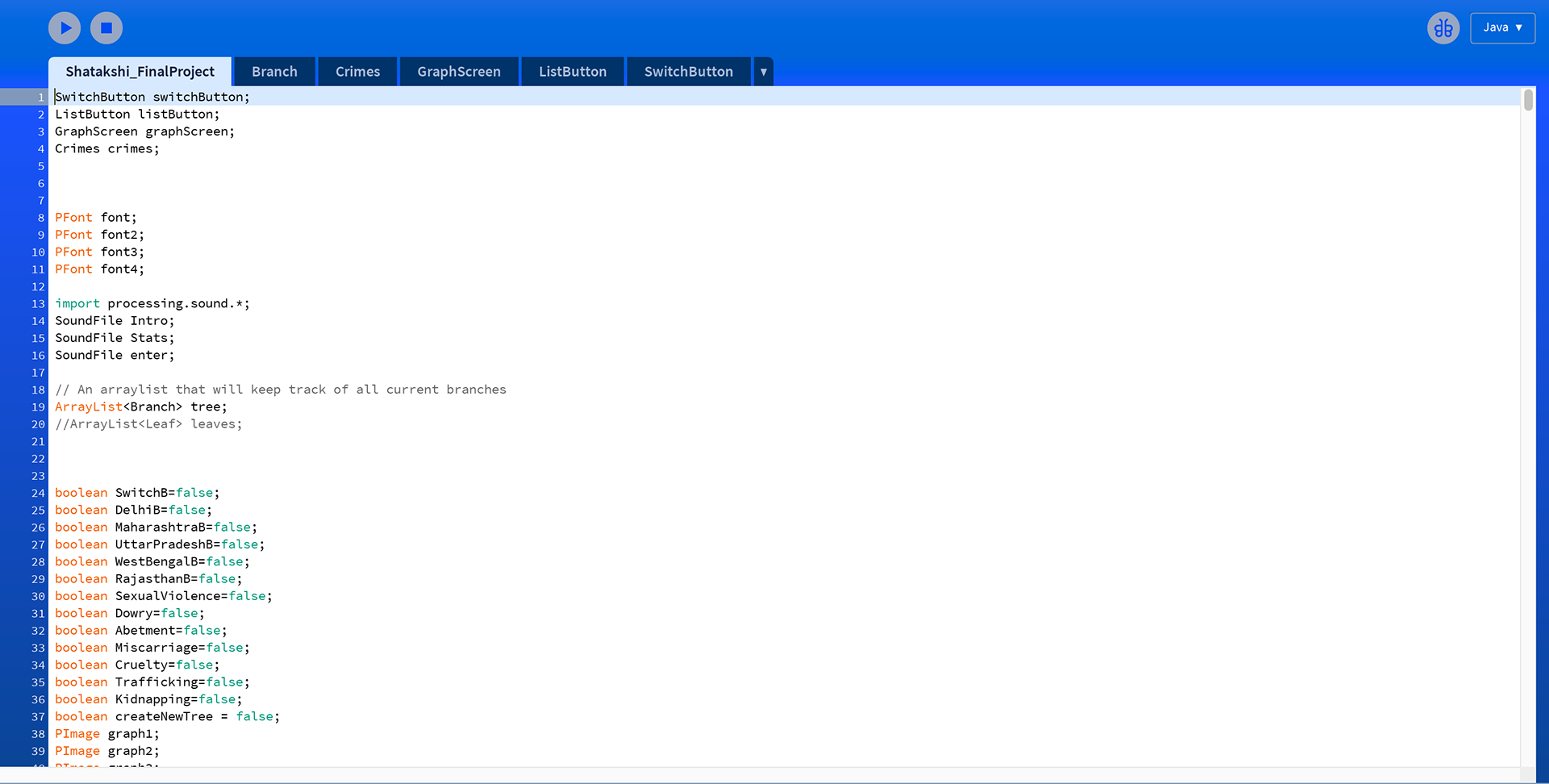Switch to the Branch tab
The image size is (1549, 784).
(274, 72)
